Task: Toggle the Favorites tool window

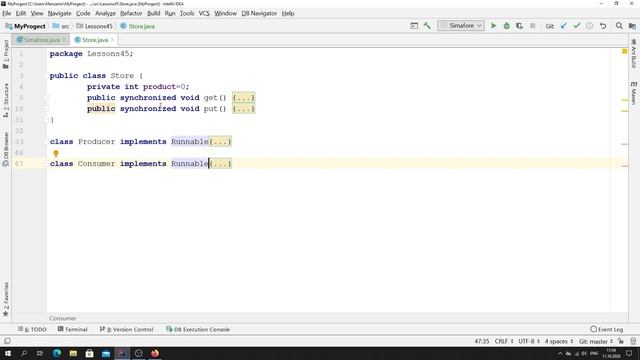Action: click(x=6, y=299)
